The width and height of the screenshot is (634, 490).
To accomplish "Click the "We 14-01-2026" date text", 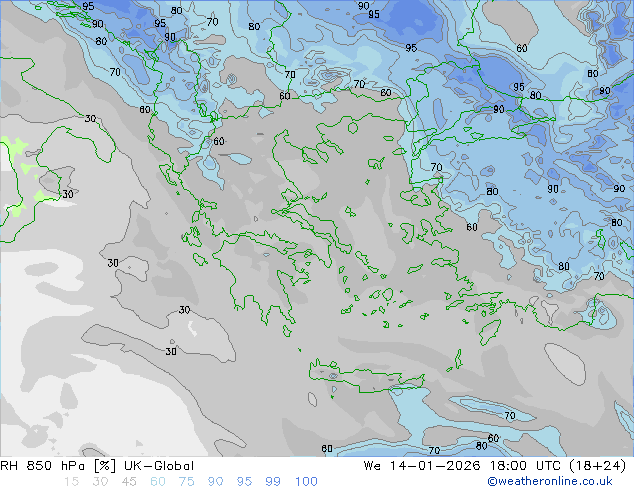I will (x=422, y=466).
